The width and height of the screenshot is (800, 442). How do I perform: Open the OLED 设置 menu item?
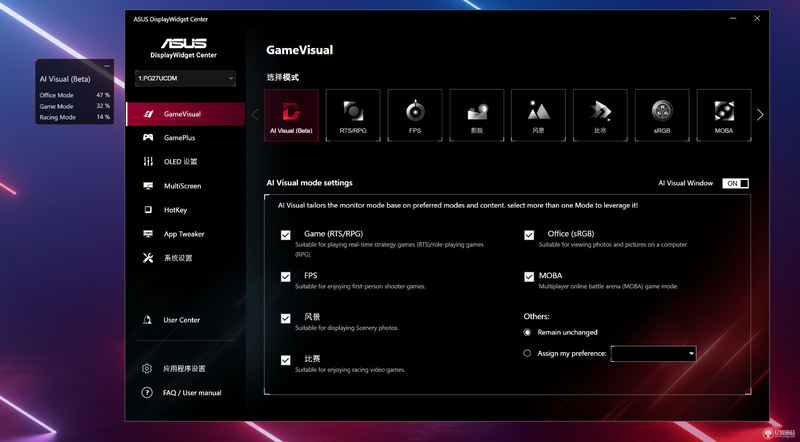point(186,161)
